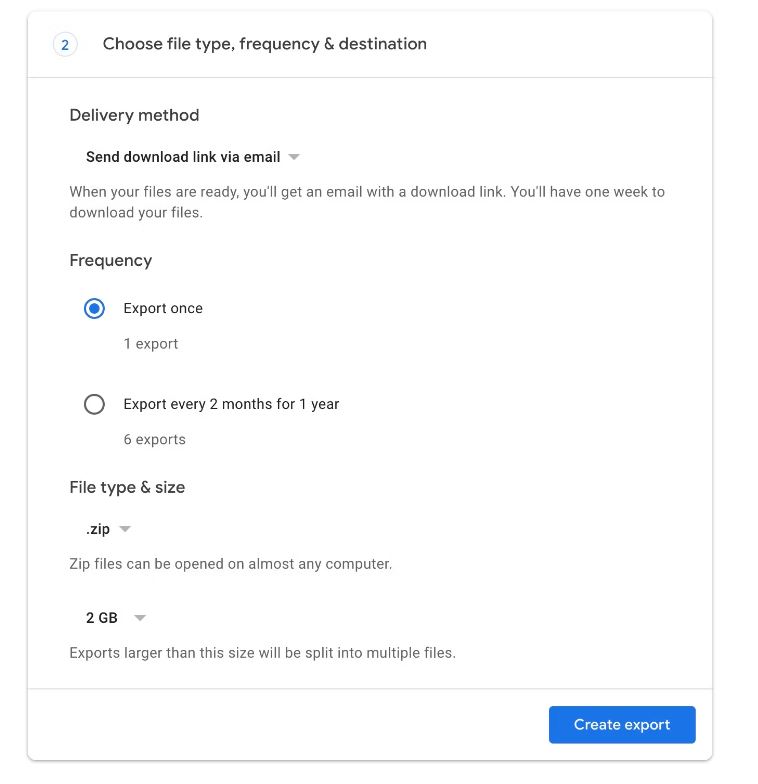Select the 'Export once' radio button
The width and height of the screenshot is (758, 784).
94,309
